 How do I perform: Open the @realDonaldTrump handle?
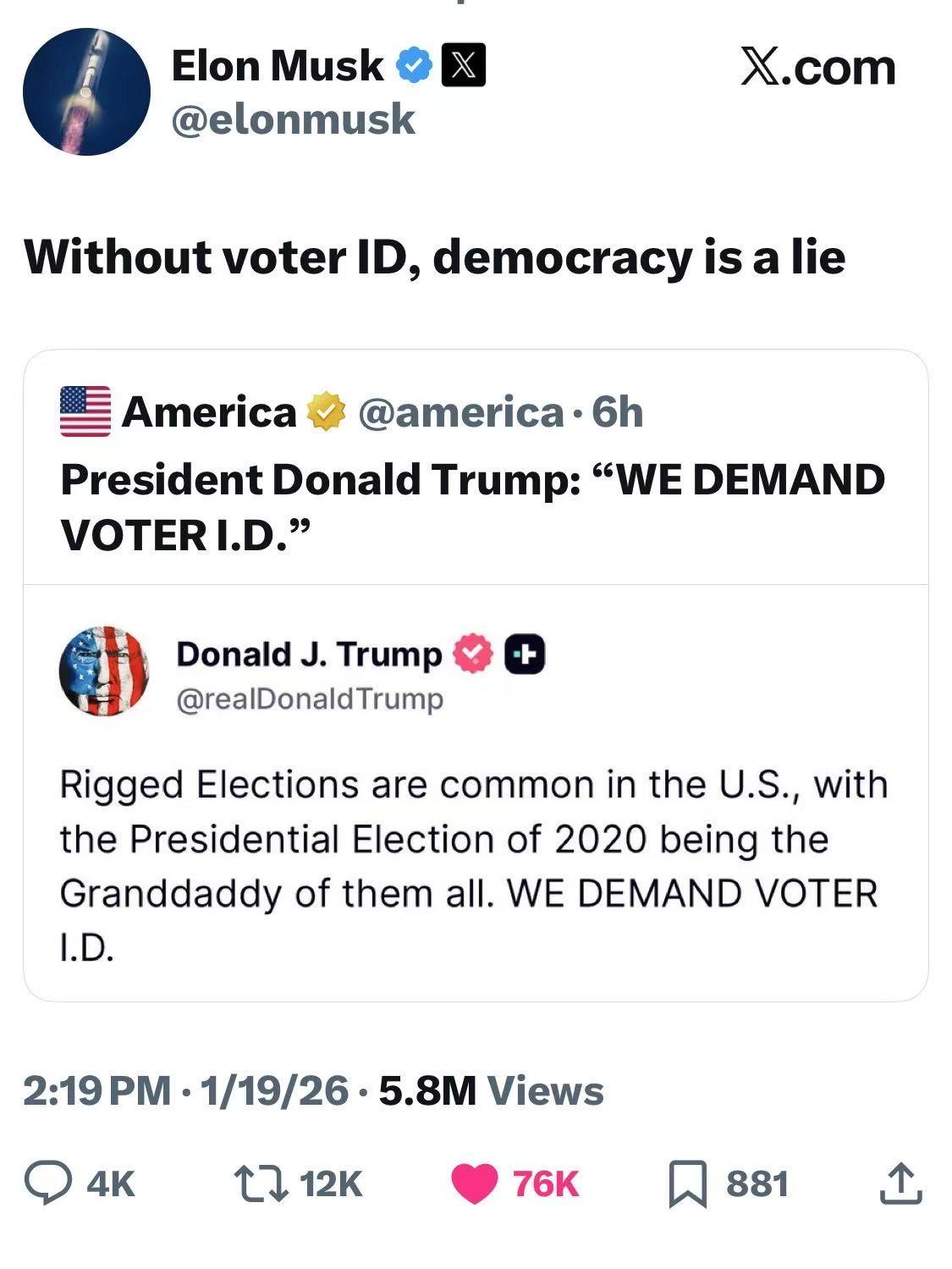310,699
